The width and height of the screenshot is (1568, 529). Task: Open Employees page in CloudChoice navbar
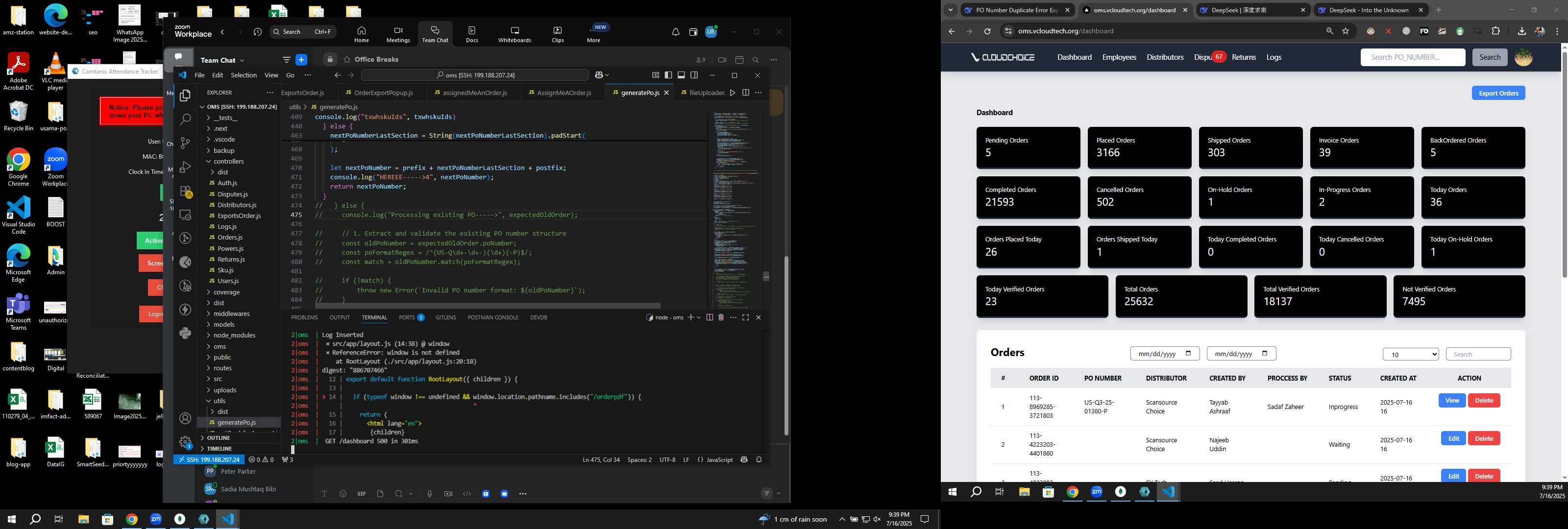(x=1119, y=58)
